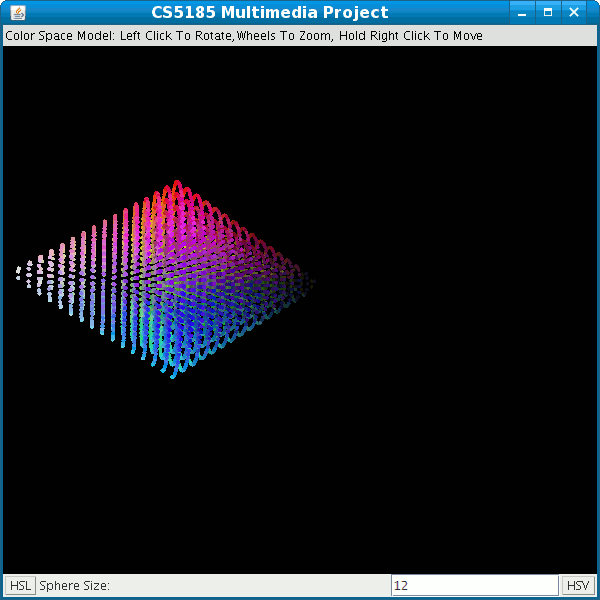This screenshot has width=600, height=600.
Task: Click the HSL button
Action: click(20, 585)
